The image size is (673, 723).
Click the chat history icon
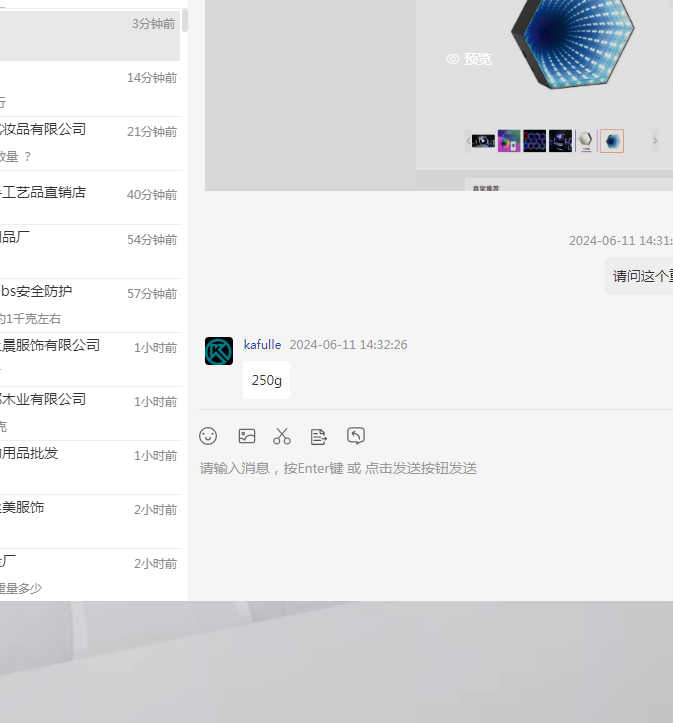point(356,436)
